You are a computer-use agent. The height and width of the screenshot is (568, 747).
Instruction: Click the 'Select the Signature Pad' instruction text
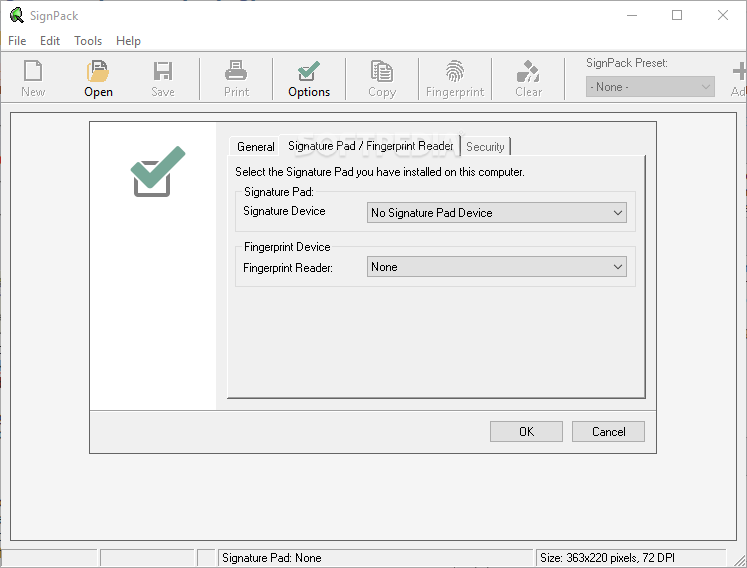pos(380,172)
